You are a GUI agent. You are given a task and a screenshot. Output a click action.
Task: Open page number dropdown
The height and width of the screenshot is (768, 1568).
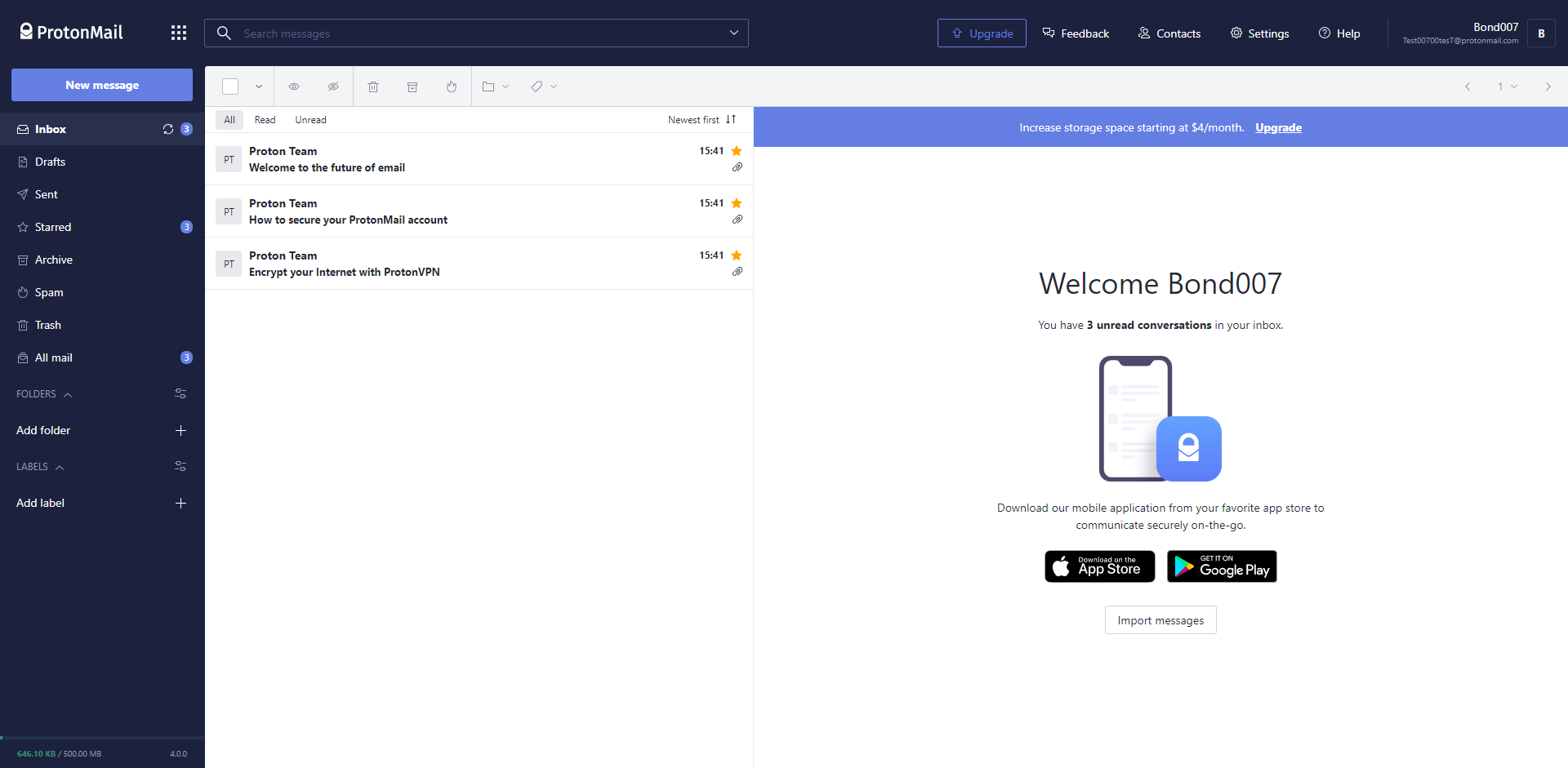(1507, 87)
